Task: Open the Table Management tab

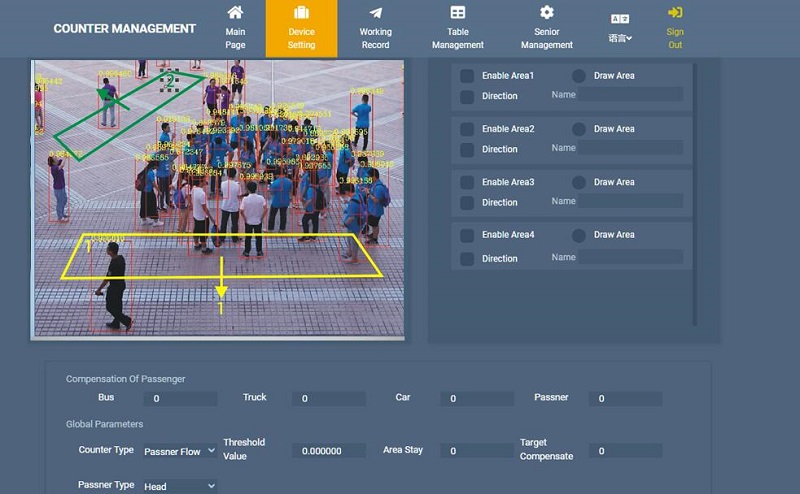Action: pyautogui.click(x=458, y=28)
